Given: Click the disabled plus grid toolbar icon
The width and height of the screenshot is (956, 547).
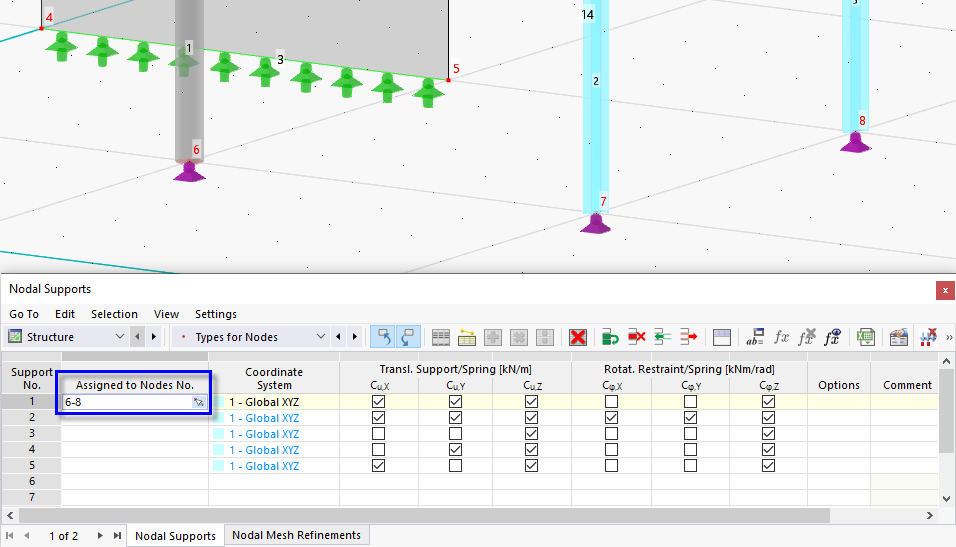Looking at the screenshot, I should (493, 337).
